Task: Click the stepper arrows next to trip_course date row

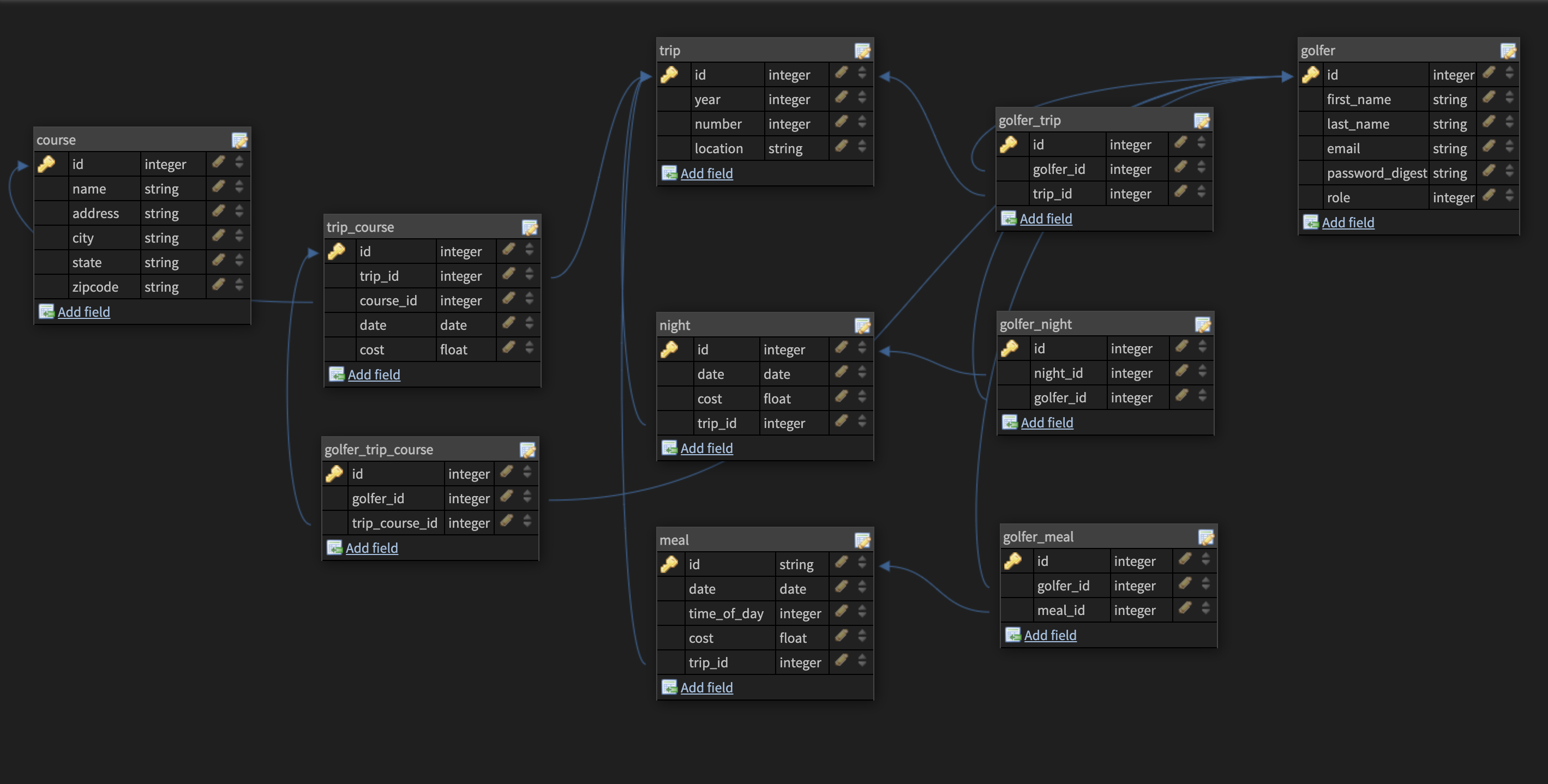Action: pos(530,324)
